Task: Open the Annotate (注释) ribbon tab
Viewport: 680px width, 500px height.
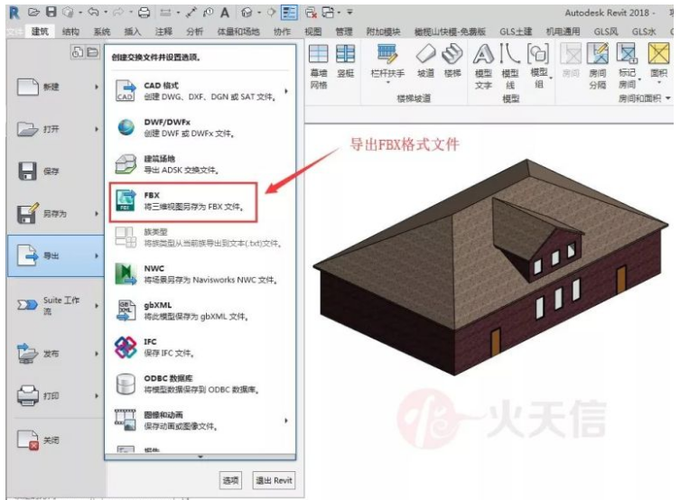Action: [x=164, y=31]
